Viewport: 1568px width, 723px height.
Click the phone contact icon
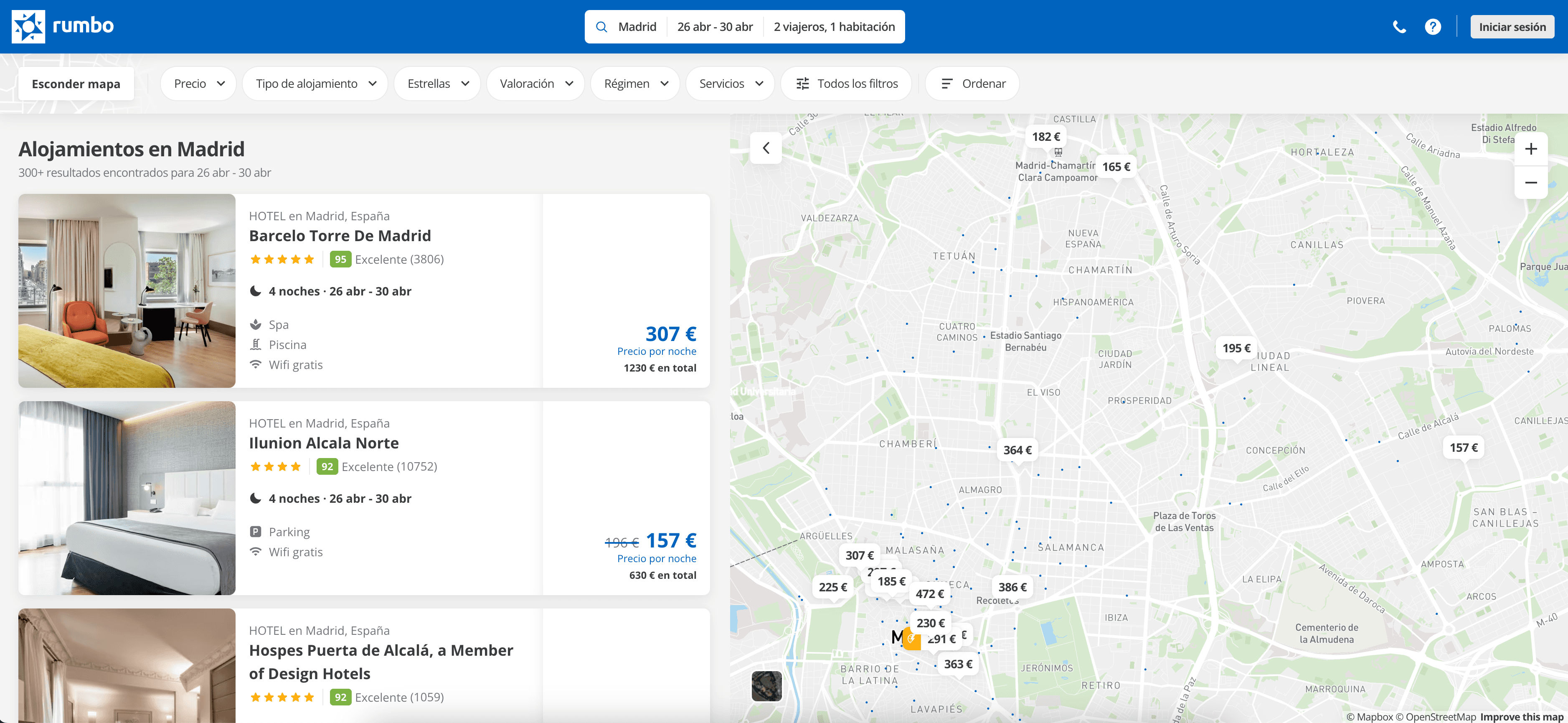[x=1399, y=27]
